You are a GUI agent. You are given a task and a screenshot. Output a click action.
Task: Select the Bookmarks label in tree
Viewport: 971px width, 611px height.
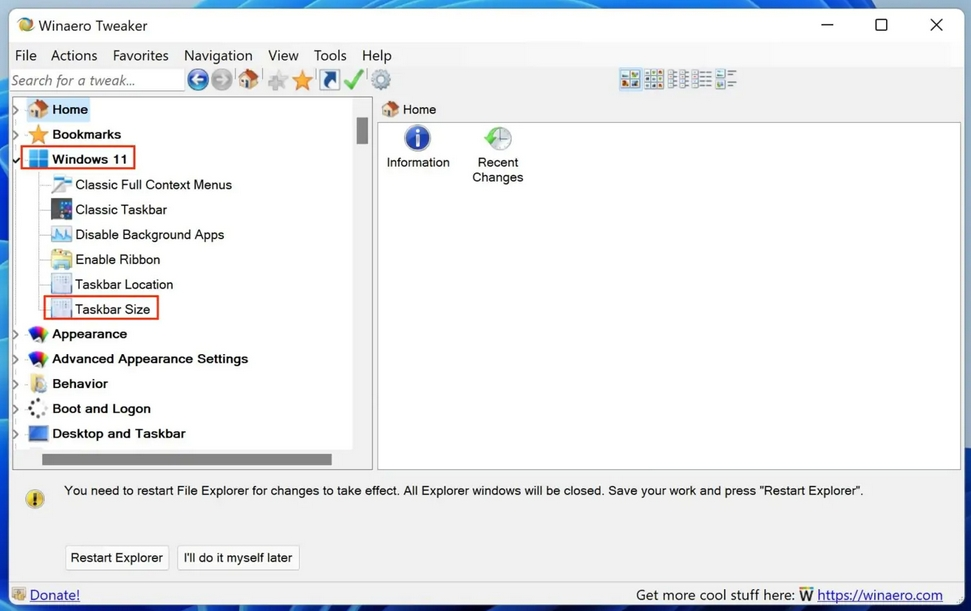[x=87, y=134]
